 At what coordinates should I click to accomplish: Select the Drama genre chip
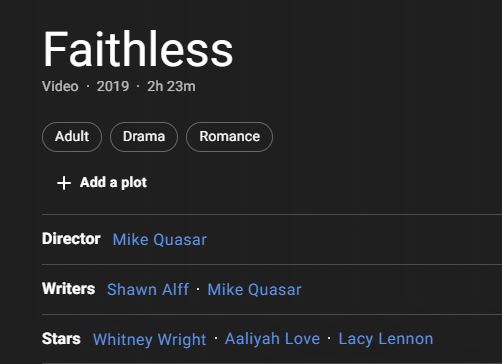click(144, 137)
